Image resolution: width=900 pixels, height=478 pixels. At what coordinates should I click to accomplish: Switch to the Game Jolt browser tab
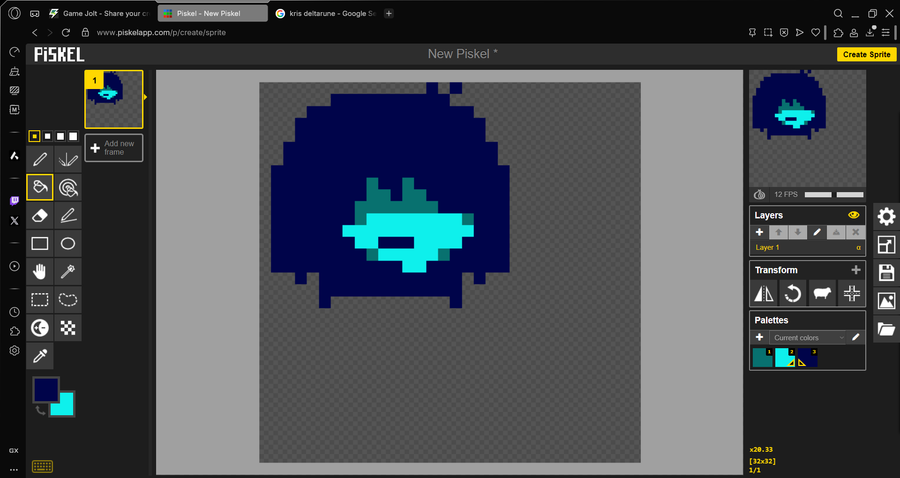point(98,13)
